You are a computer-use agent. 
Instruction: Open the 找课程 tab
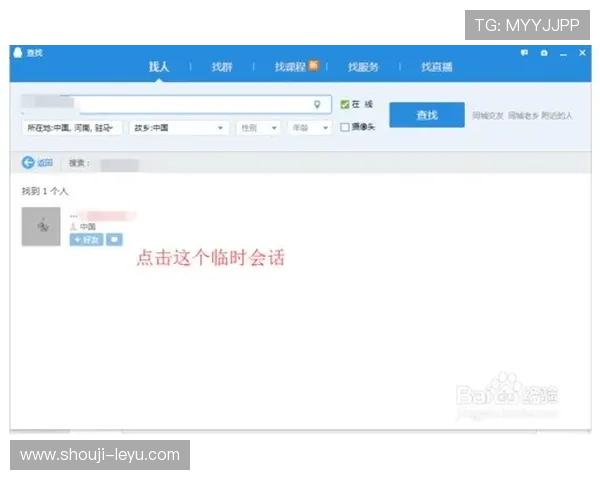290,67
